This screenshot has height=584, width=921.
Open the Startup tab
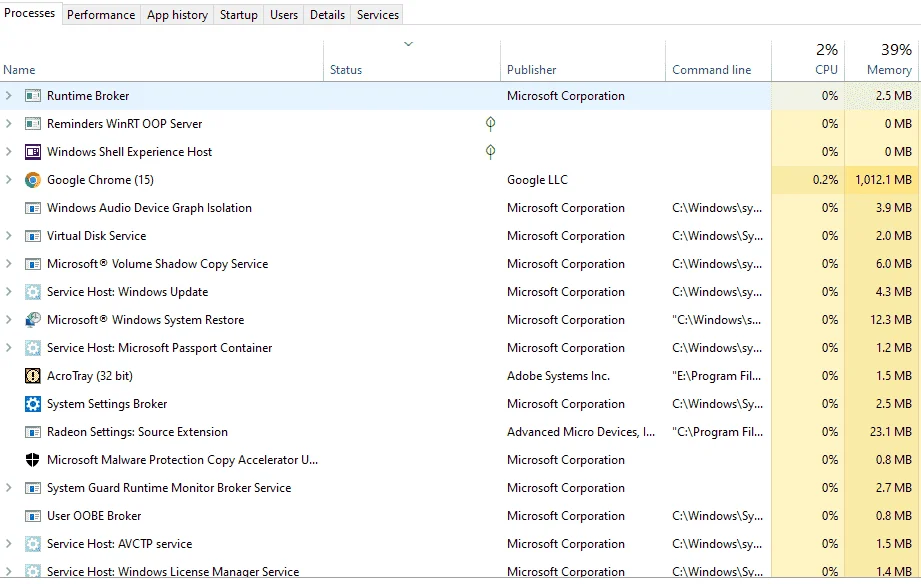(x=238, y=15)
